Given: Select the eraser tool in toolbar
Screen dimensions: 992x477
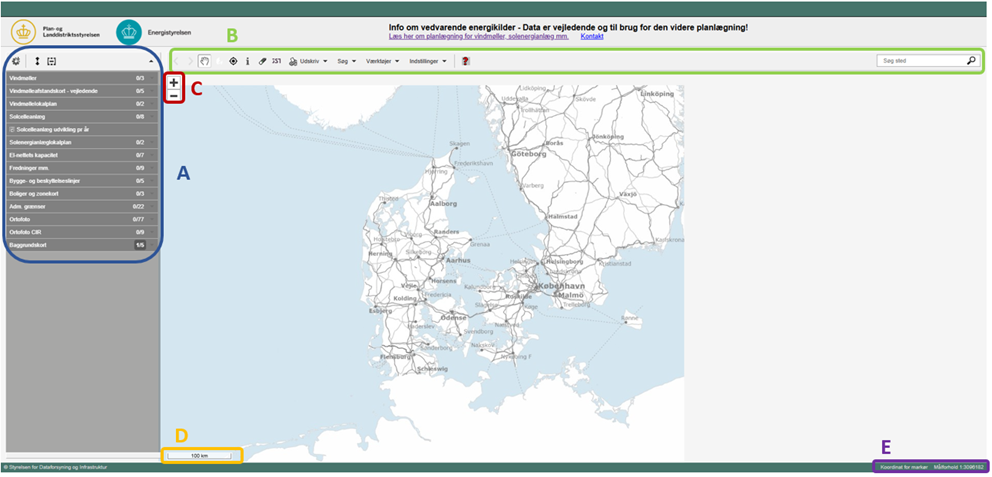Looking at the screenshot, I should (x=263, y=61).
